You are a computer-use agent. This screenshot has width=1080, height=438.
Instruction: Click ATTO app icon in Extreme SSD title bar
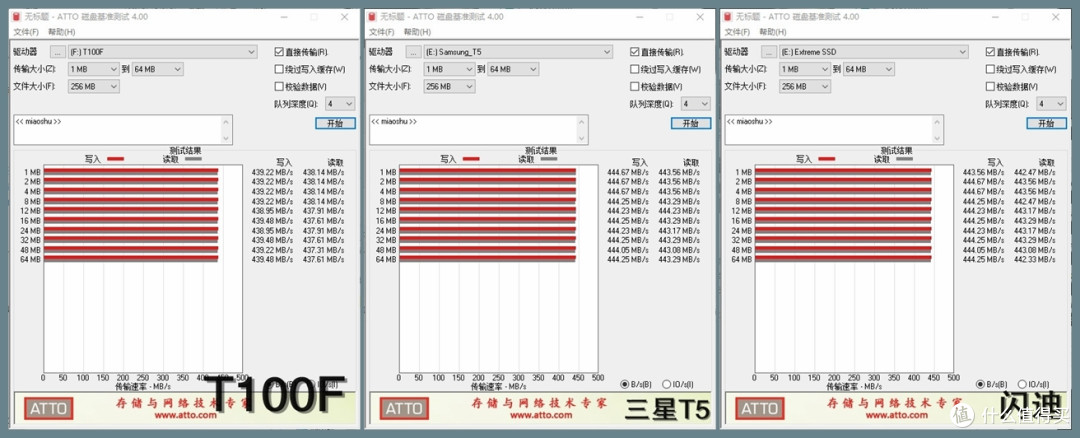(728, 17)
